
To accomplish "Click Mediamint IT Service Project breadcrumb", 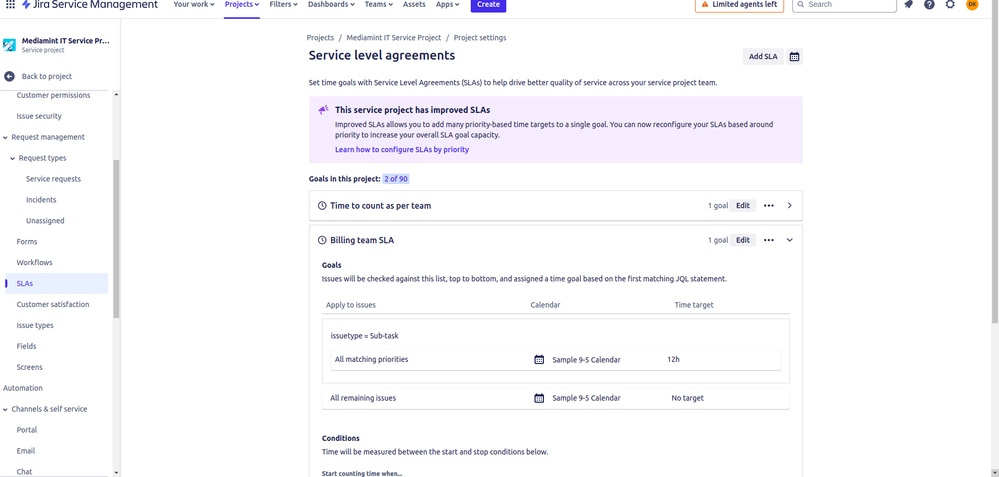I will pyautogui.click(x=392, y=38).
